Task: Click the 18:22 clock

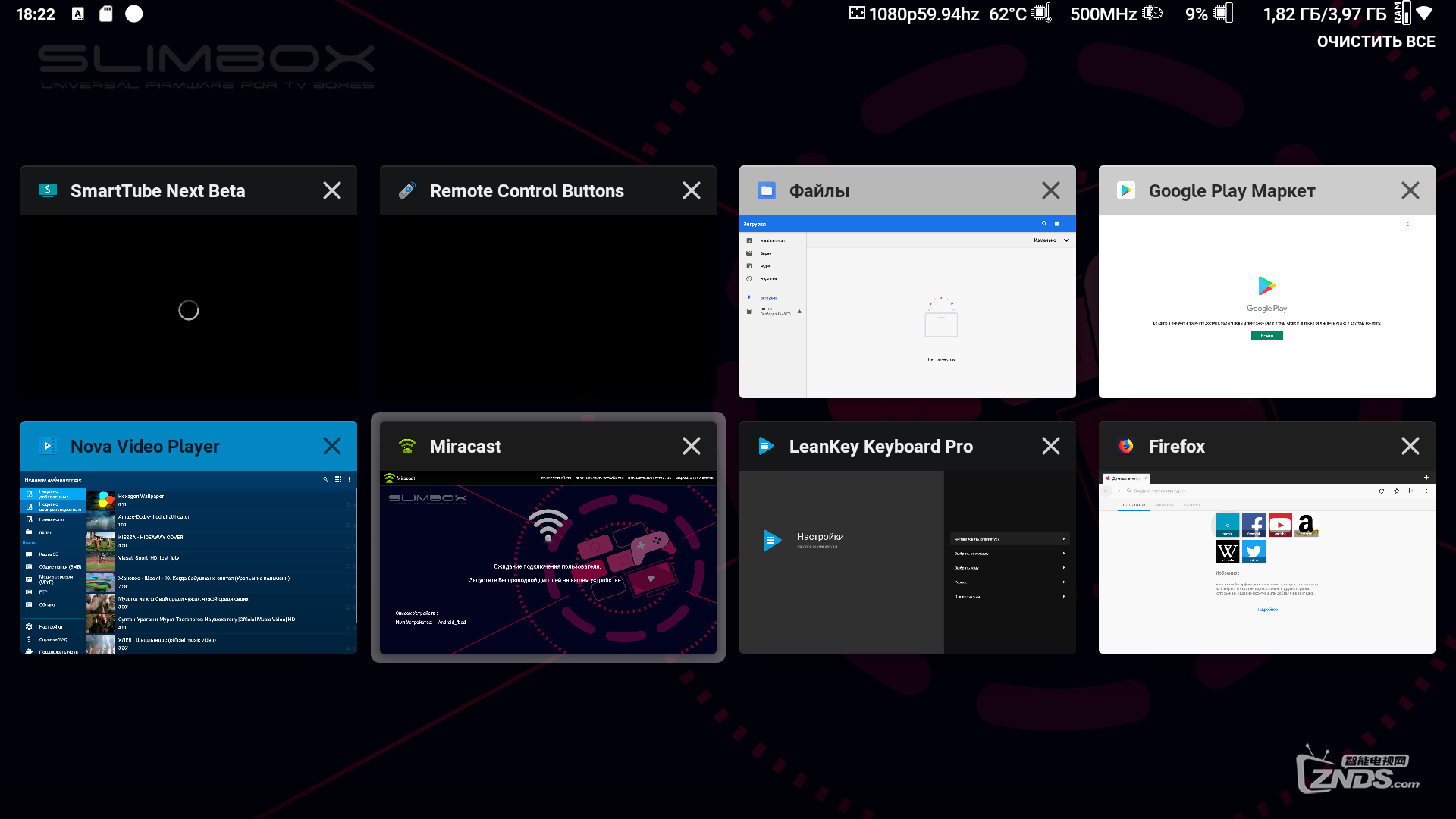Action: click(x=36, y=14)
